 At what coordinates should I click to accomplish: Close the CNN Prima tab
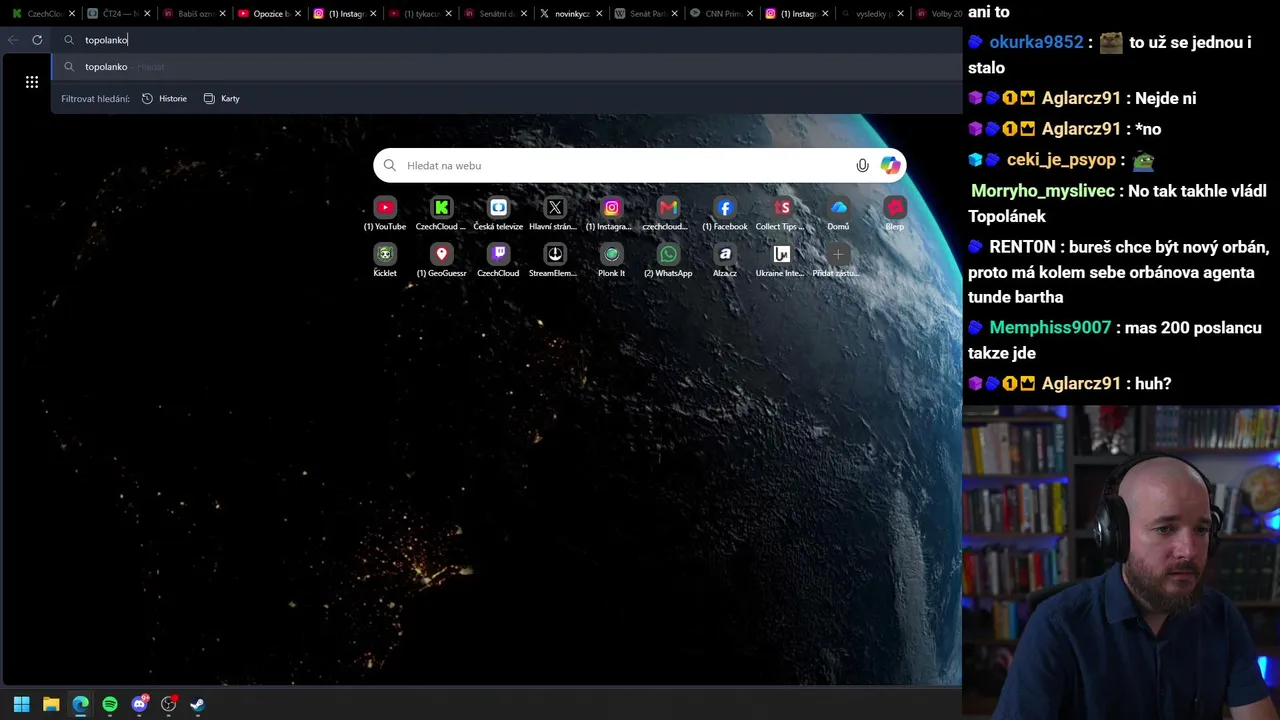point(750,14)
